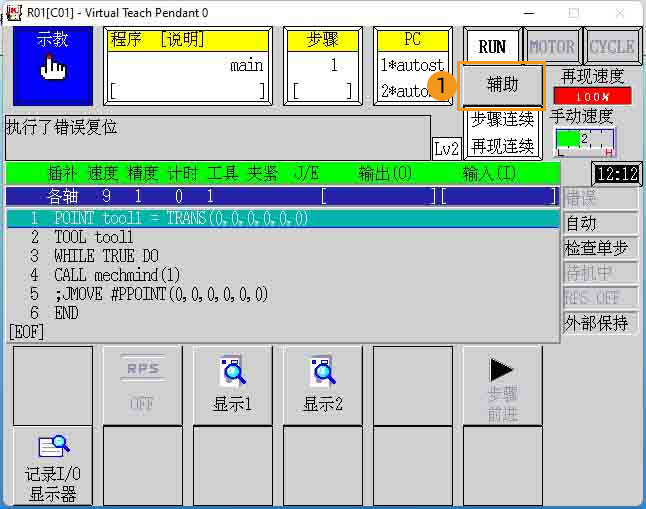The height and width of the screenshot is (509, 646).
Task: Open the 显示1 magnifier display button
Action: click(232, 385)
